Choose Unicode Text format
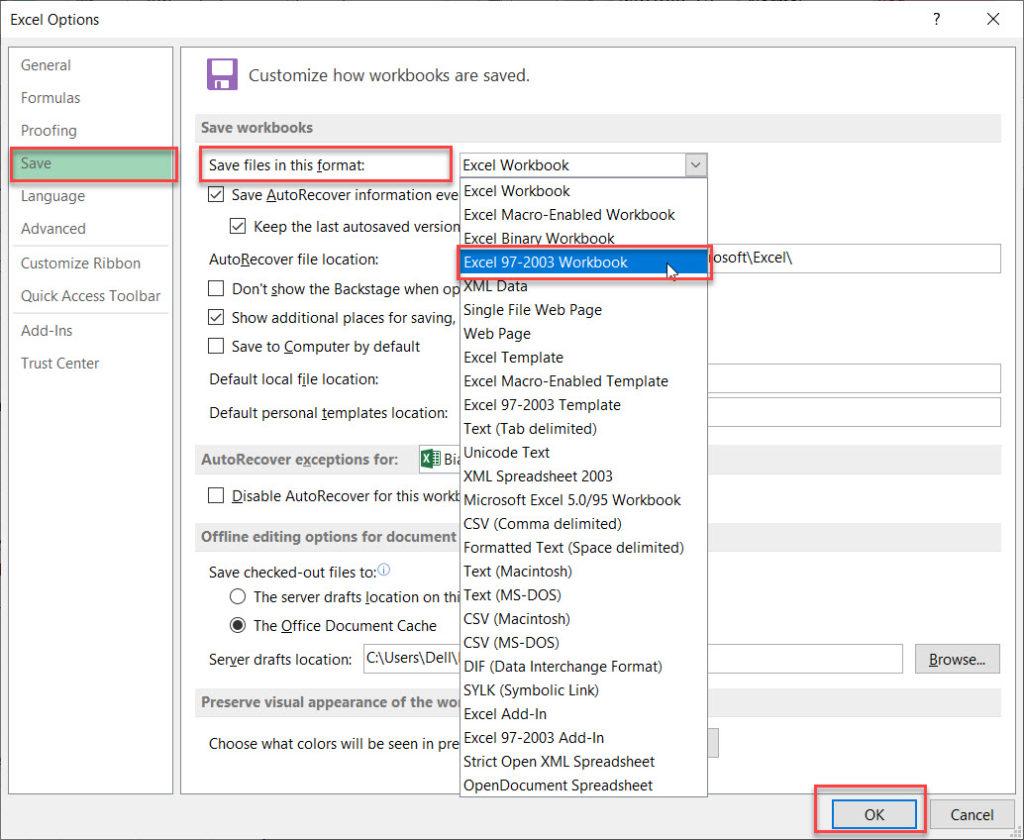This screenshot has height=840, width=1024. click(584, 452)
